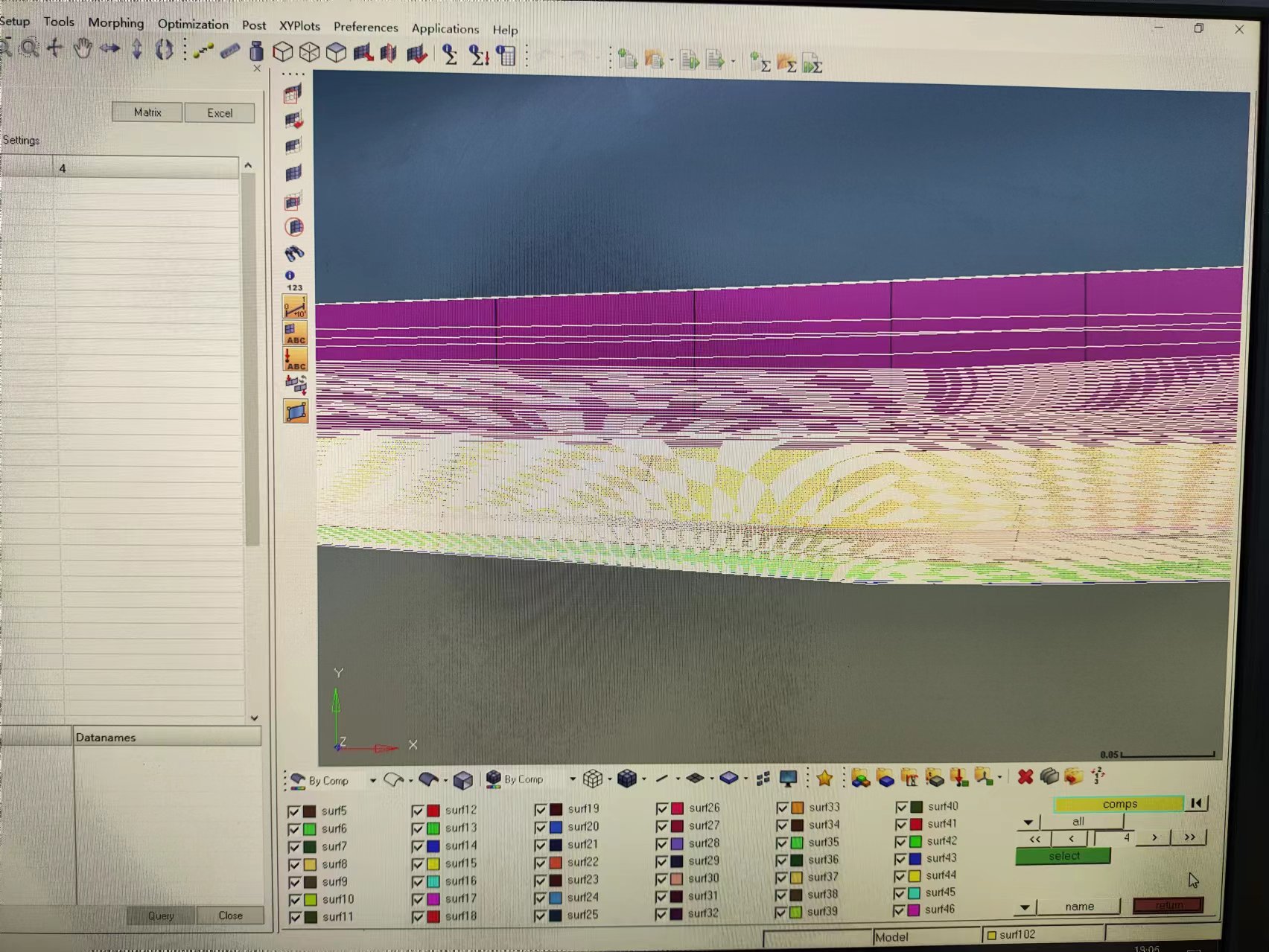Expand the wireframe geometry style arrow
Viewport: 1269px width, 952px height.
410,781
